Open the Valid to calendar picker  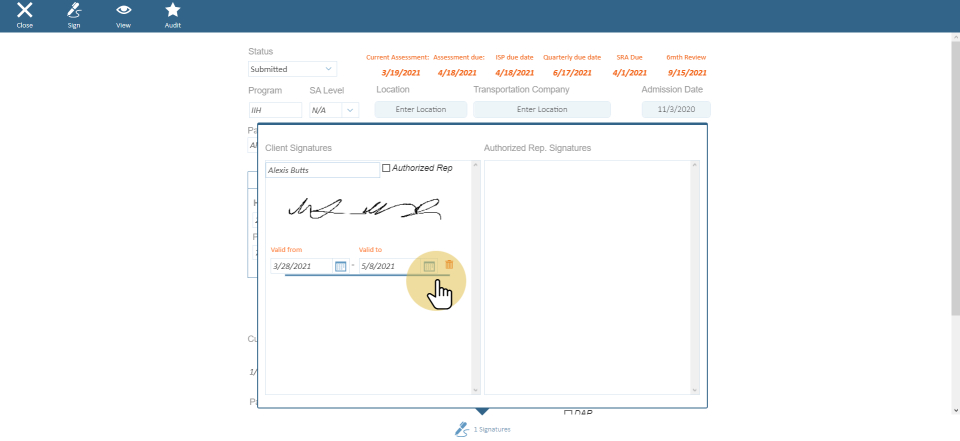(429, 266)
